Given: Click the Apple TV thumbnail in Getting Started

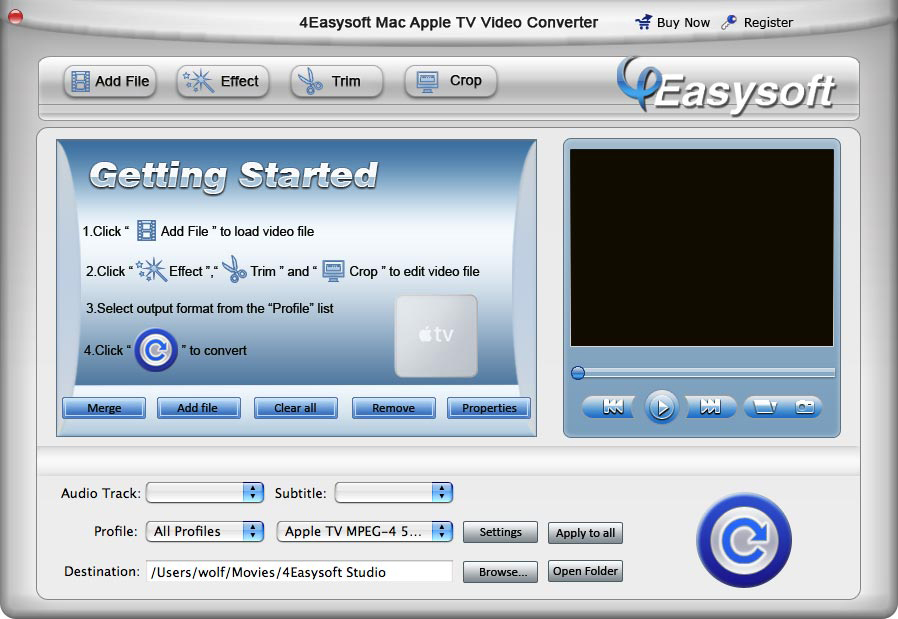Looking at the screenshot, I should pyautogui.click(x=436, y=336).
